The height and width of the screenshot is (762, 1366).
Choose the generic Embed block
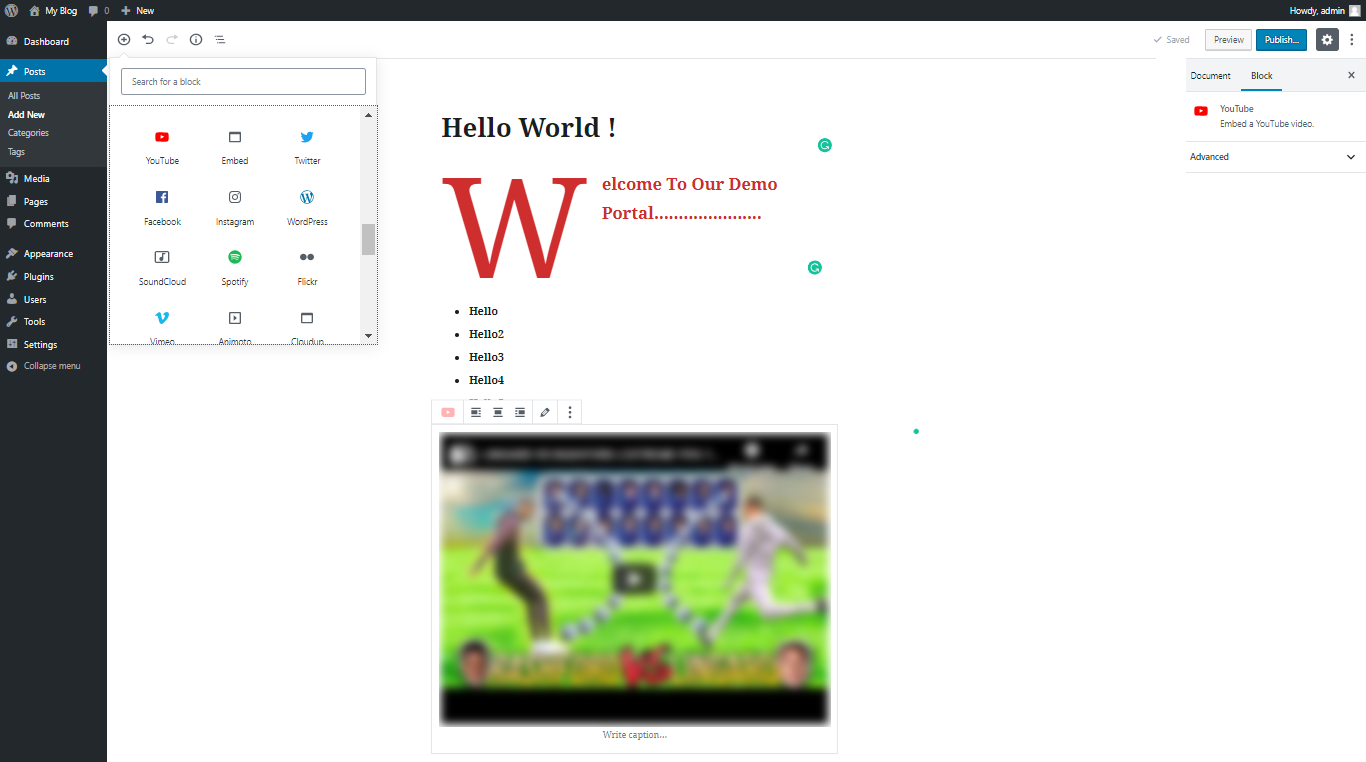pyautogui.click(x=235, y=147)
